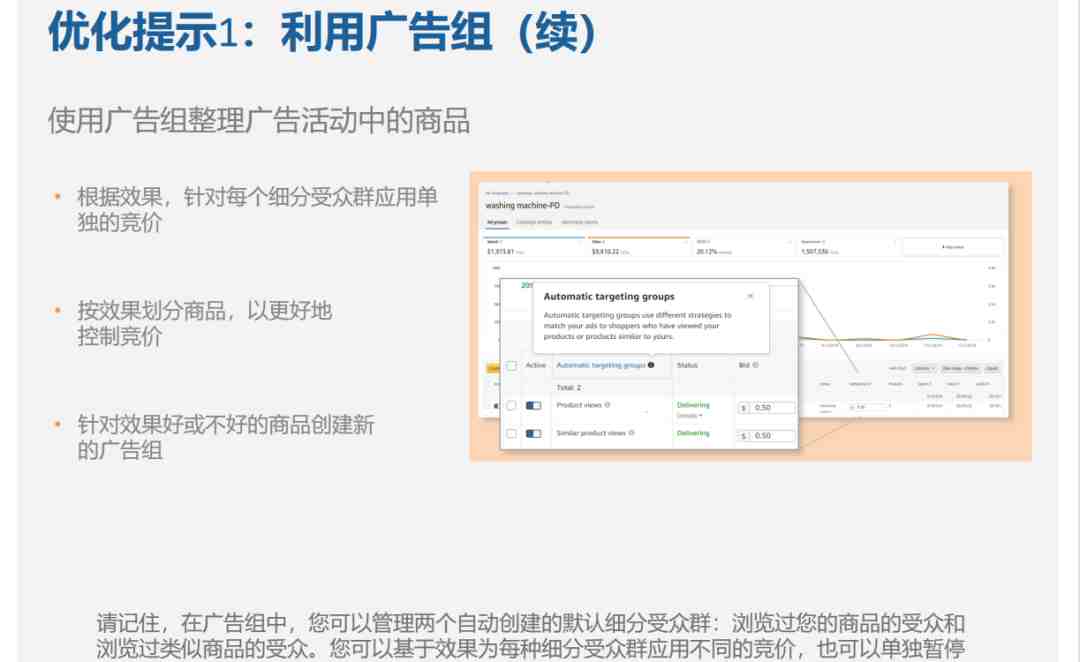Click the Add metric button

tap(953, 247)
